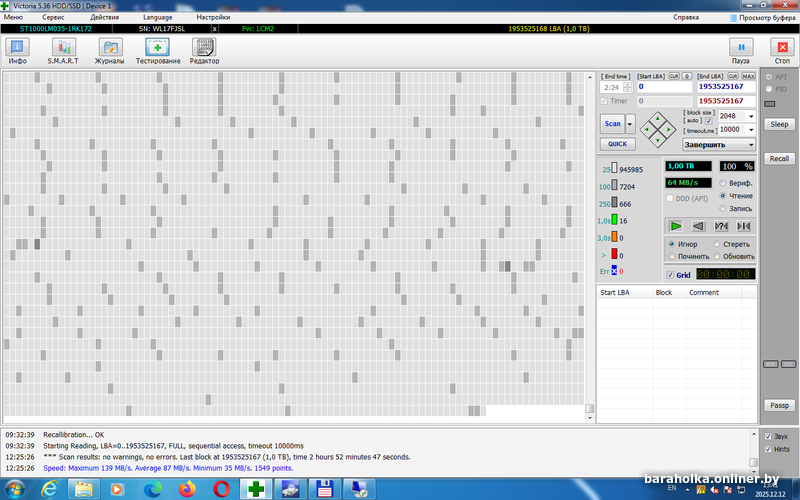The width and height of the screenshot is (800, 500).
Task: Click the random seek scan mode button
Action: 721,226
